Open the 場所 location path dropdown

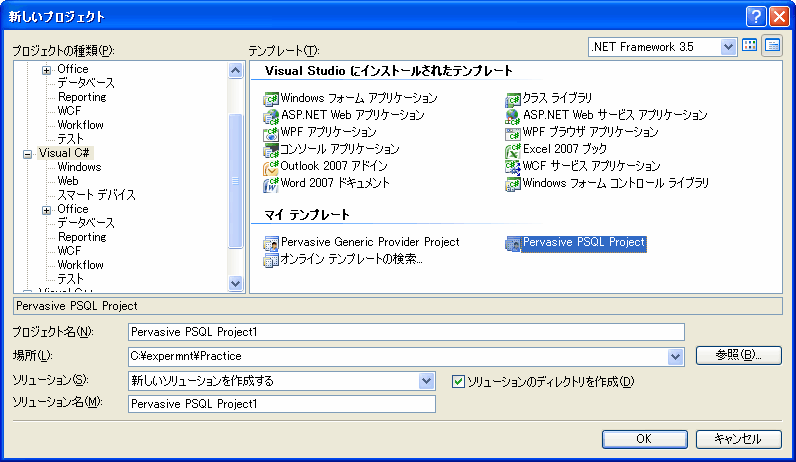point(675,356)
